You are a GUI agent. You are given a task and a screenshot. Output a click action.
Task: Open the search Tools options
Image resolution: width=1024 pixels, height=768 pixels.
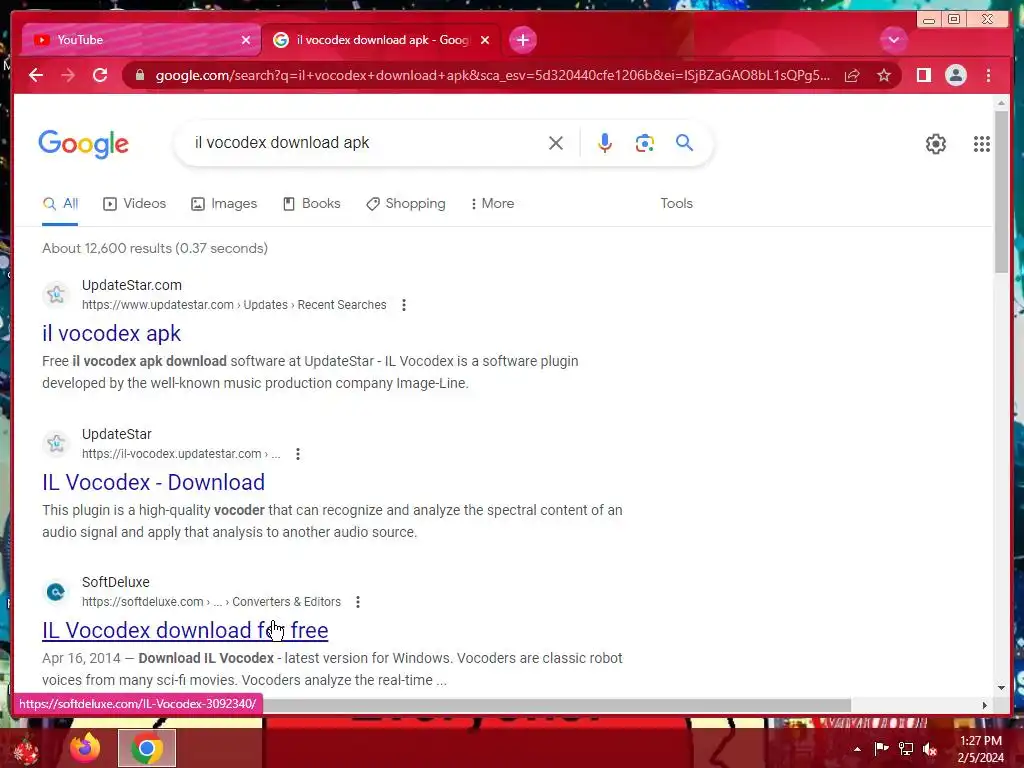pyautogui.click(x=677, y=204)
